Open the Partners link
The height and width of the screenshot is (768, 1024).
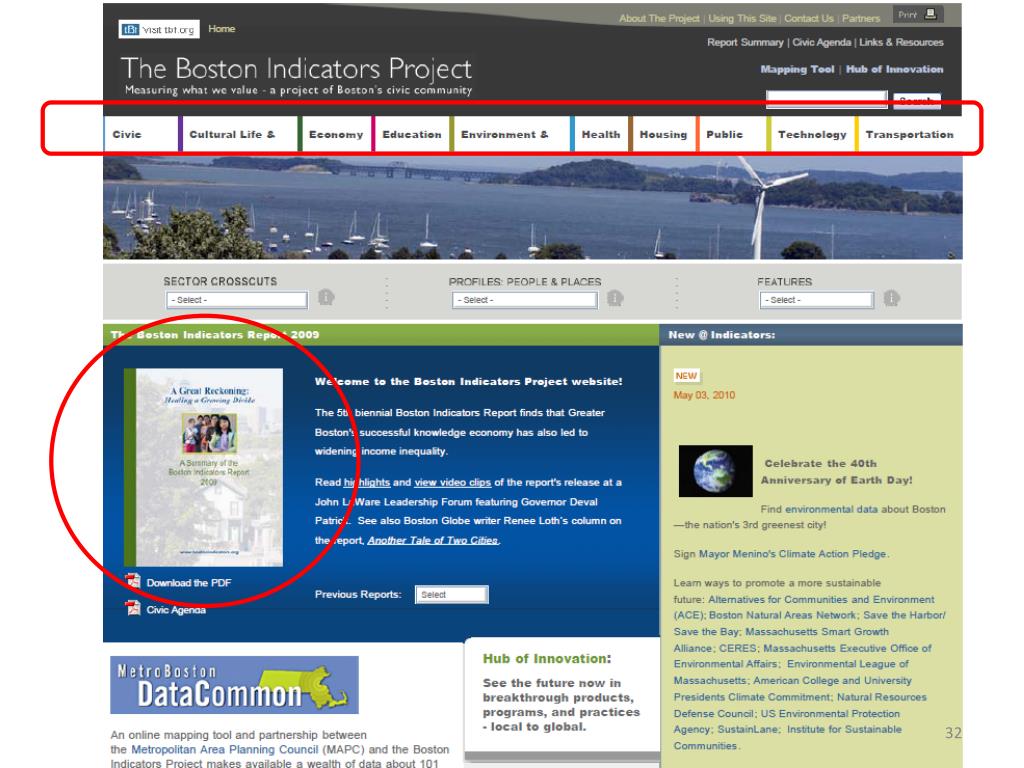pos(861,18)
